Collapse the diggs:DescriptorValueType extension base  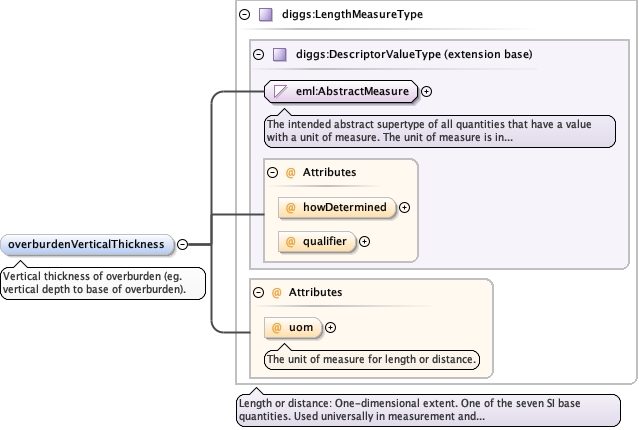point(259,54)
